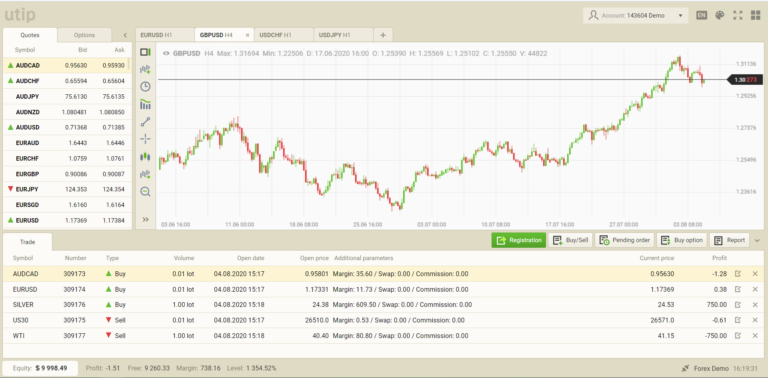Close the SILVER order 309176
The height and width of the screenshot is (378, 768).
(x=755, y=305)
